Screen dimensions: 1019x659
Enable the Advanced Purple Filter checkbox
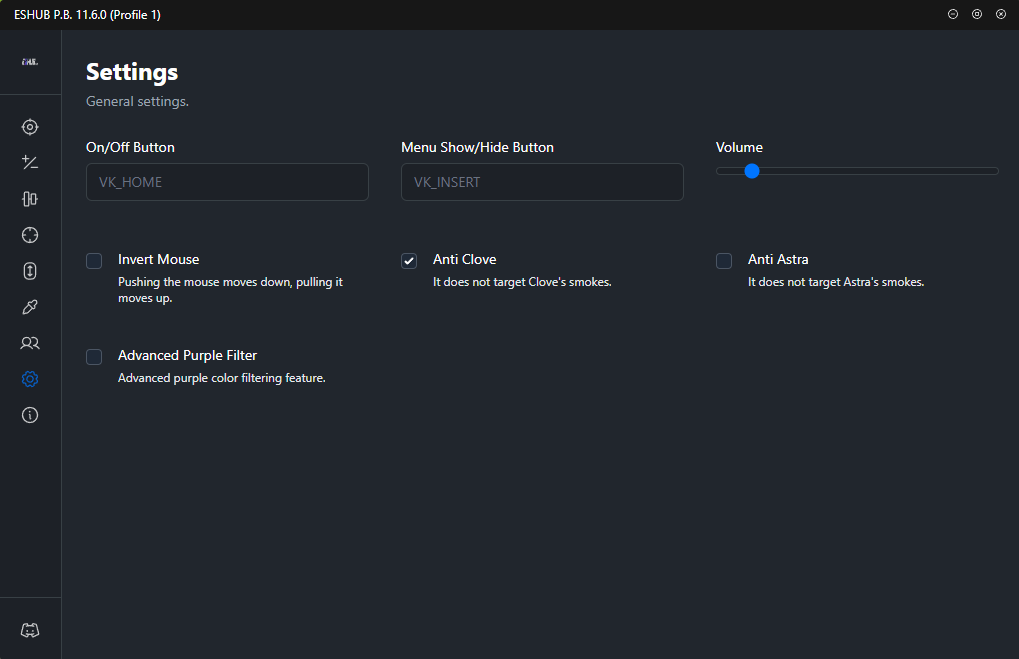tap(94, 357)
